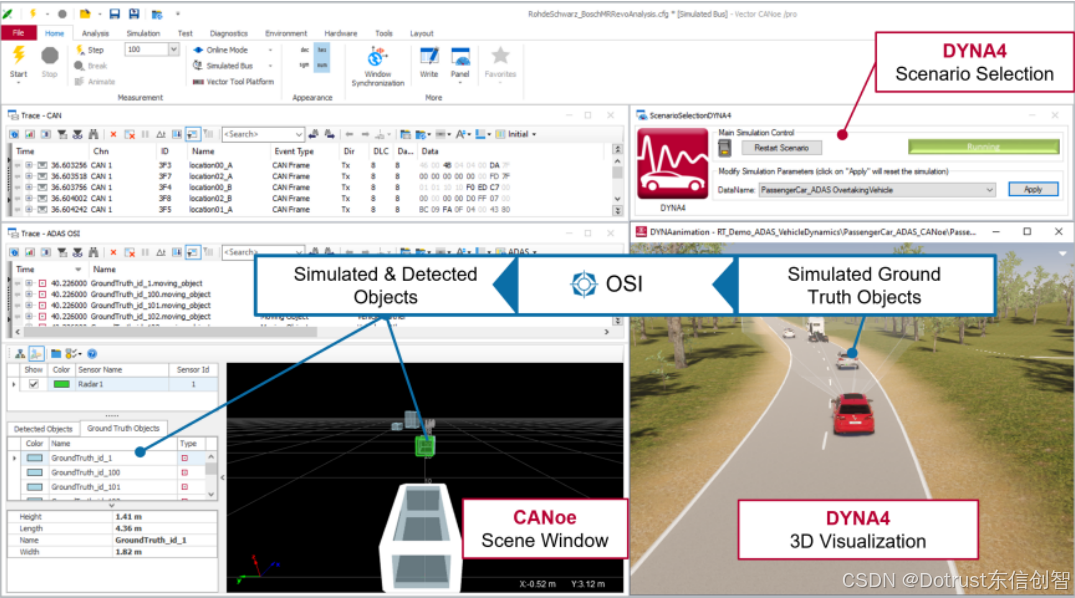
Task: Click the save icon in quick access toolbar
Action: 114,14
